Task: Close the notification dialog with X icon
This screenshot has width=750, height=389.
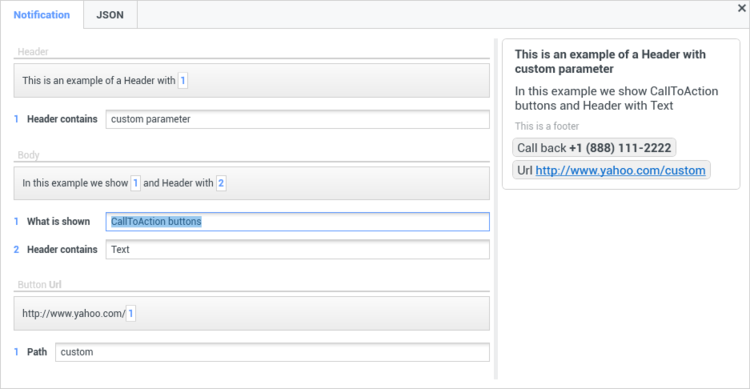Action: point(741,8)
